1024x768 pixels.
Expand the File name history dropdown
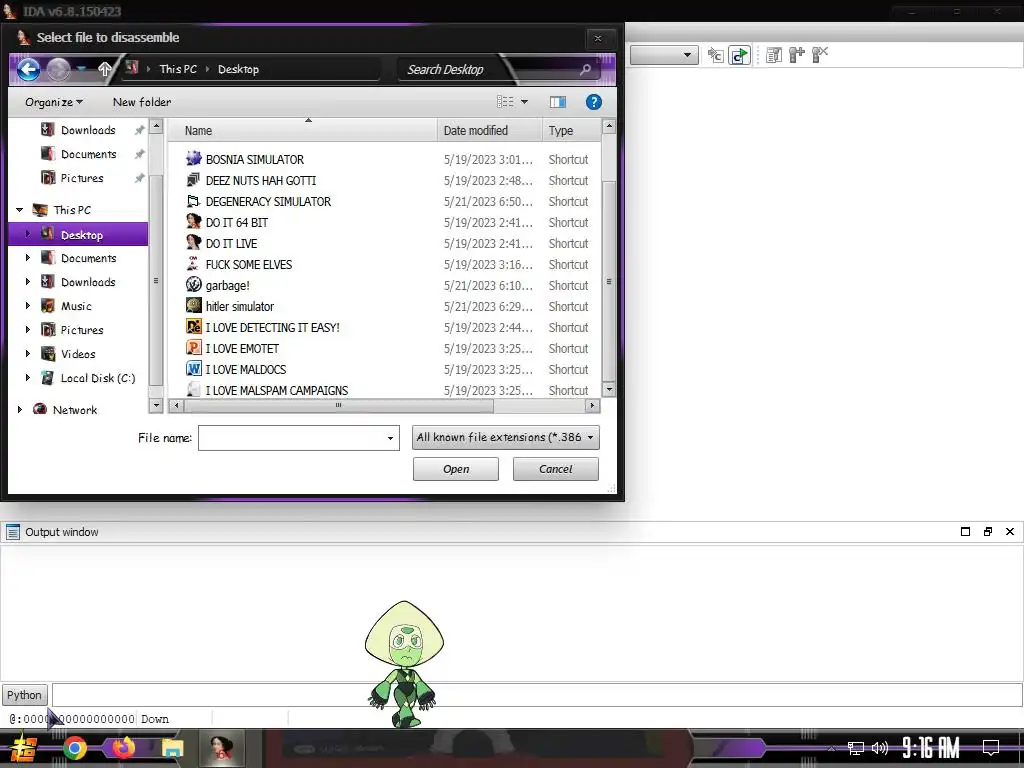pos(390,438)
